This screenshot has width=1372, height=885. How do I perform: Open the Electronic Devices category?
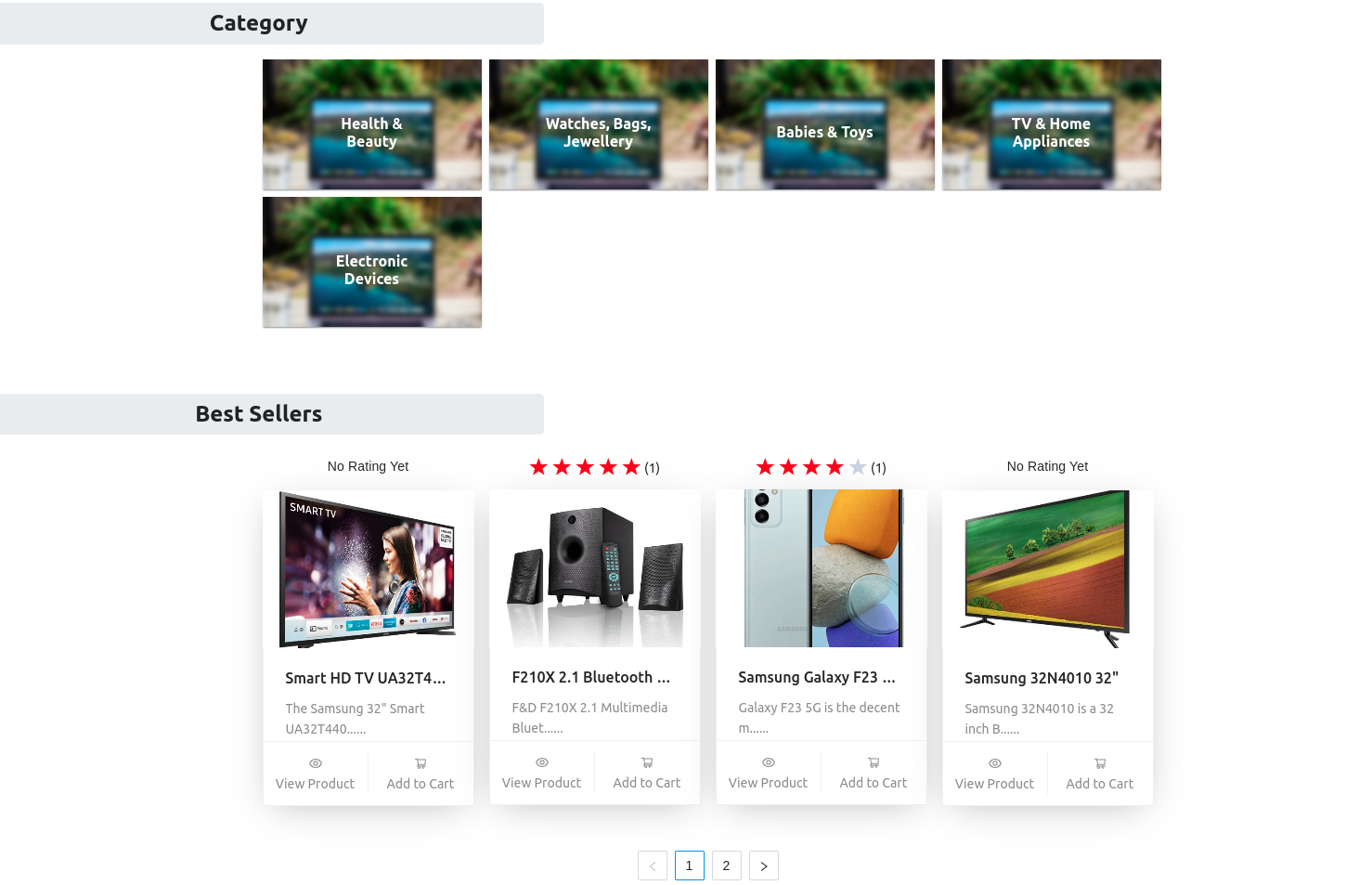[371, 262]
